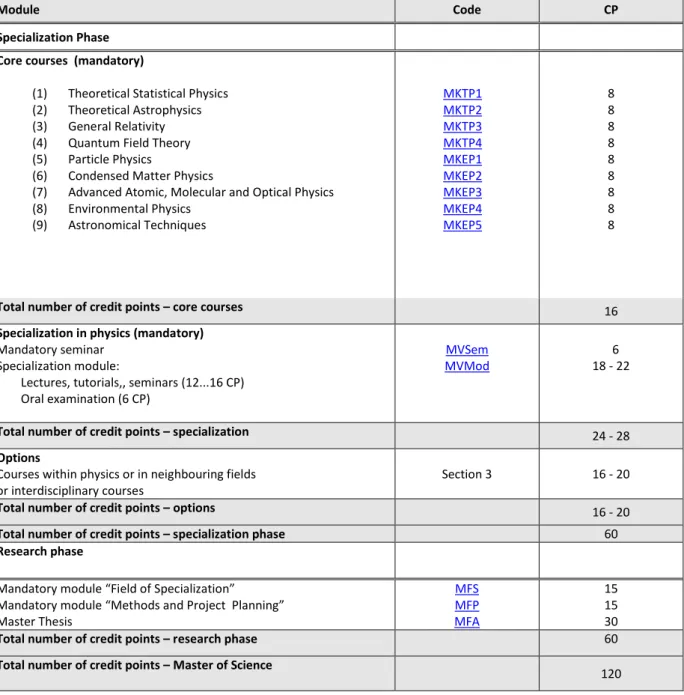Image resolution: width=684 pixels, height=695 pixels.
Task: Click the MKTP4 code link
Action: coord(462,143)
